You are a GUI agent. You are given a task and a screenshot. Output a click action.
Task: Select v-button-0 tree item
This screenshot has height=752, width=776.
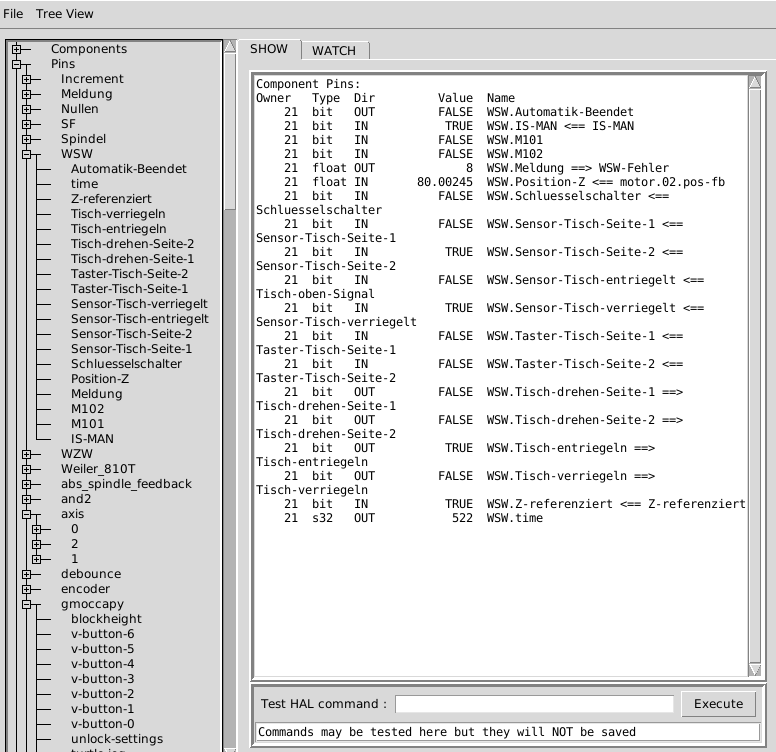click(102, 724)
